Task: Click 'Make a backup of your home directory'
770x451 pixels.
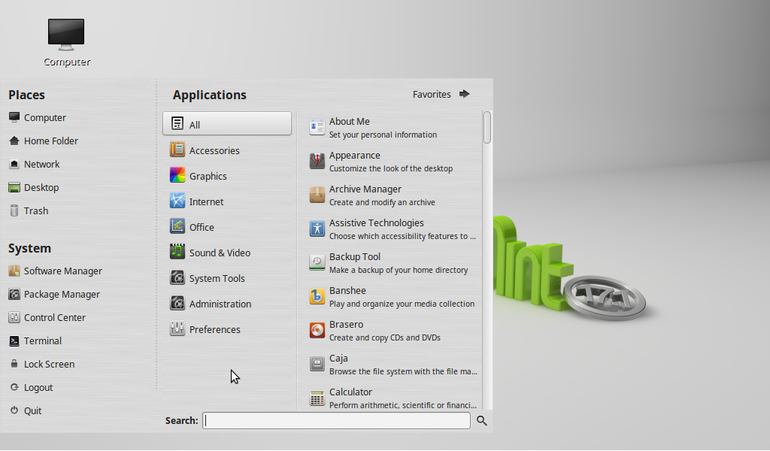Action: pyautogui.click(x=398, y=270)
